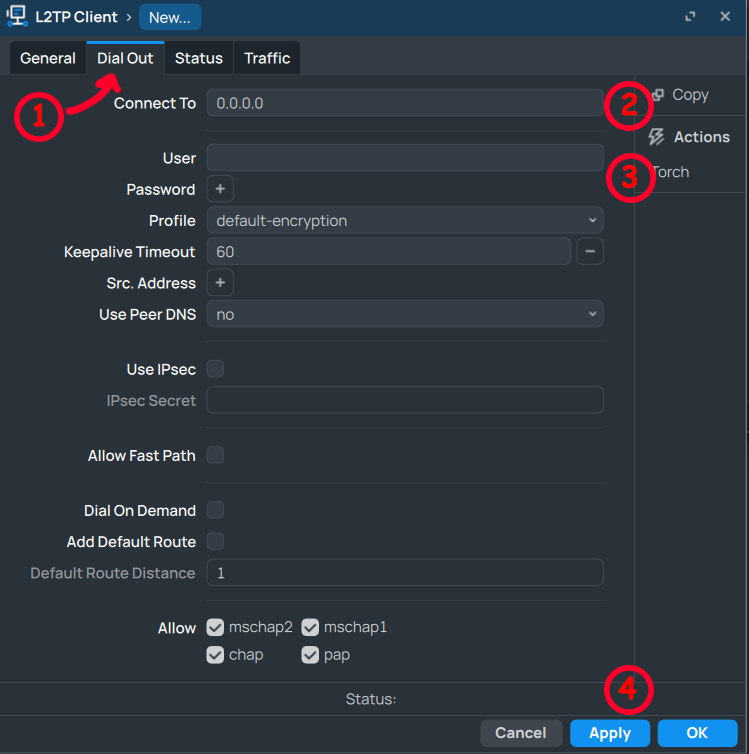Close the L2TP Client dialog

725,17
